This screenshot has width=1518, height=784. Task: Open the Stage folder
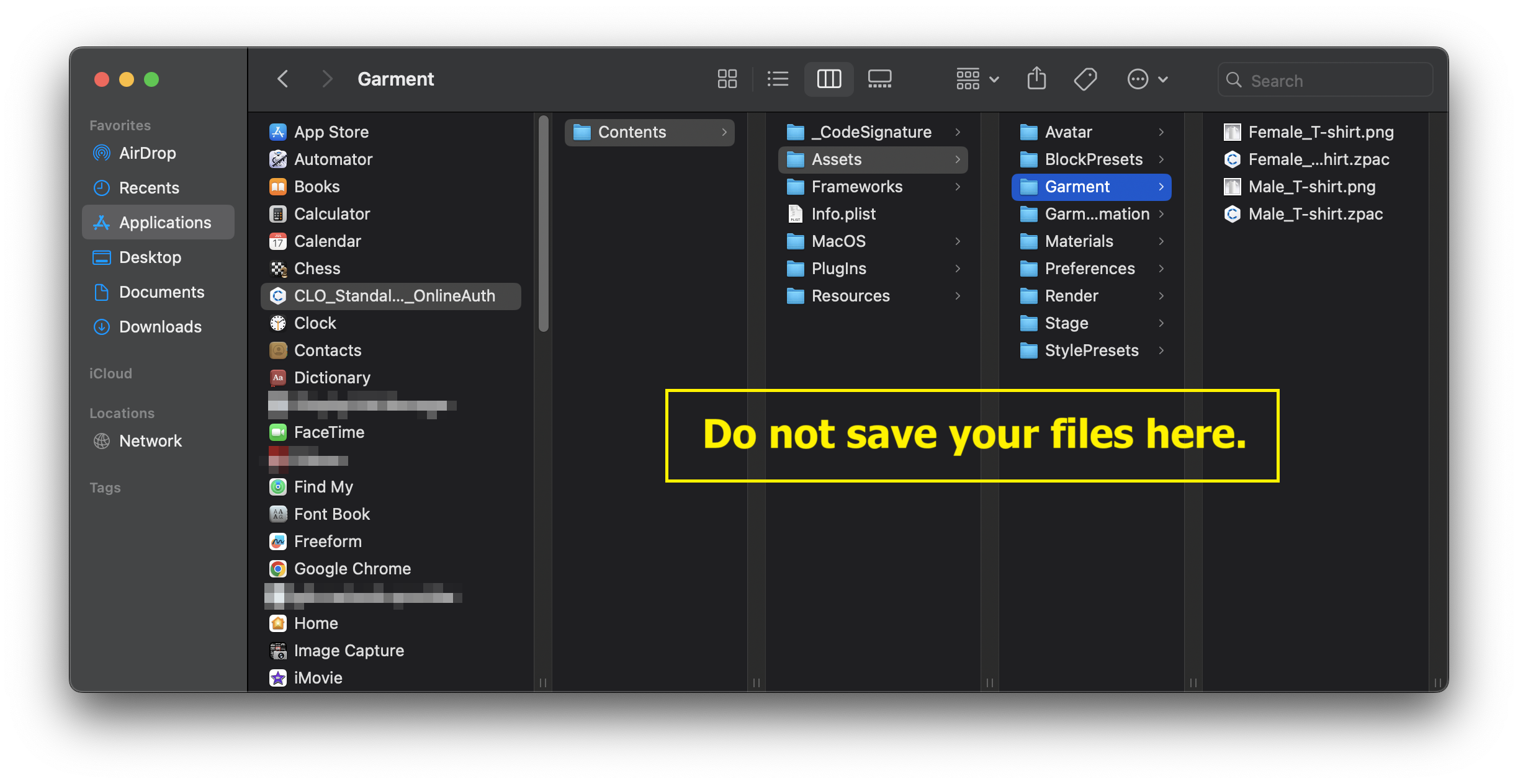click(1092, 323)
